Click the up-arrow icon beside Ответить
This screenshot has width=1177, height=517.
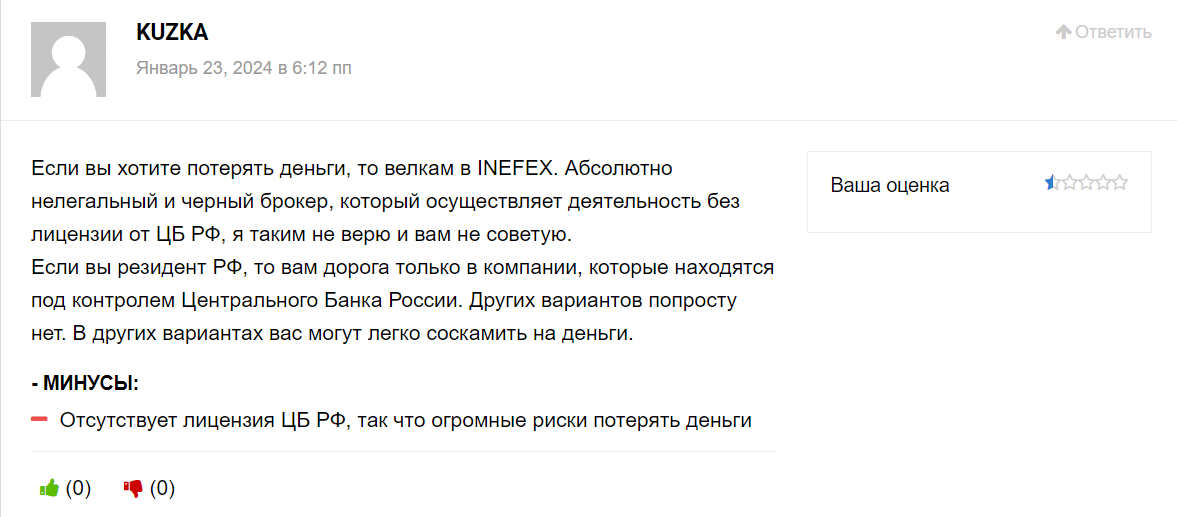1063,32
